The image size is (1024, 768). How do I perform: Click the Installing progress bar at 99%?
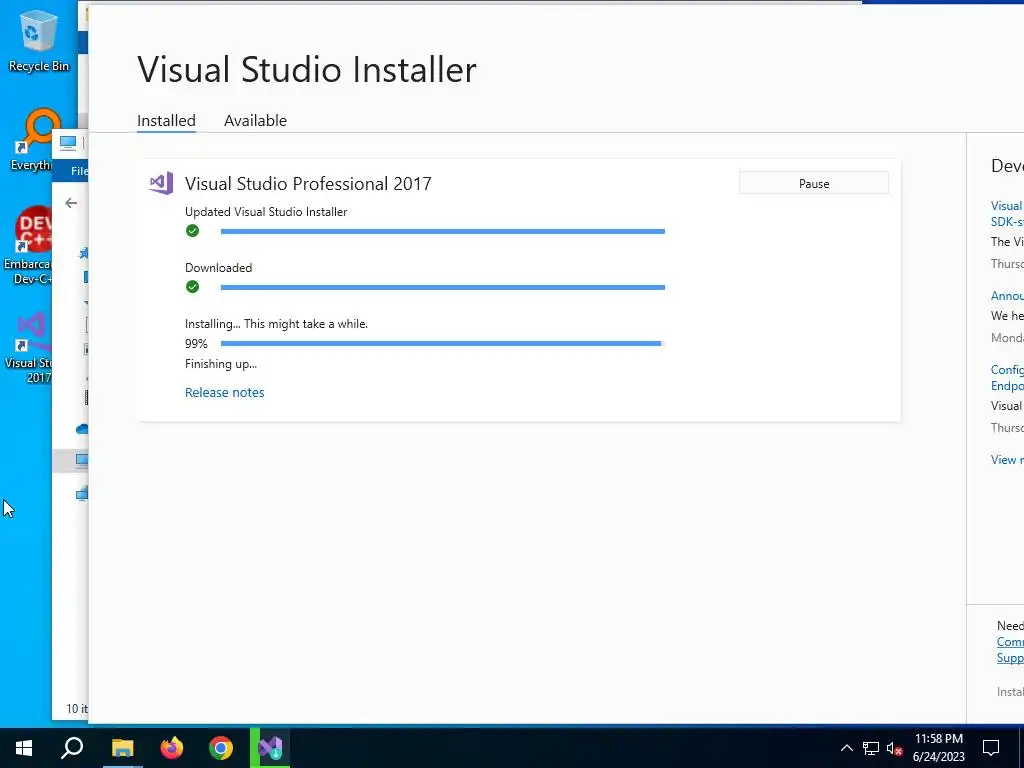443,344
